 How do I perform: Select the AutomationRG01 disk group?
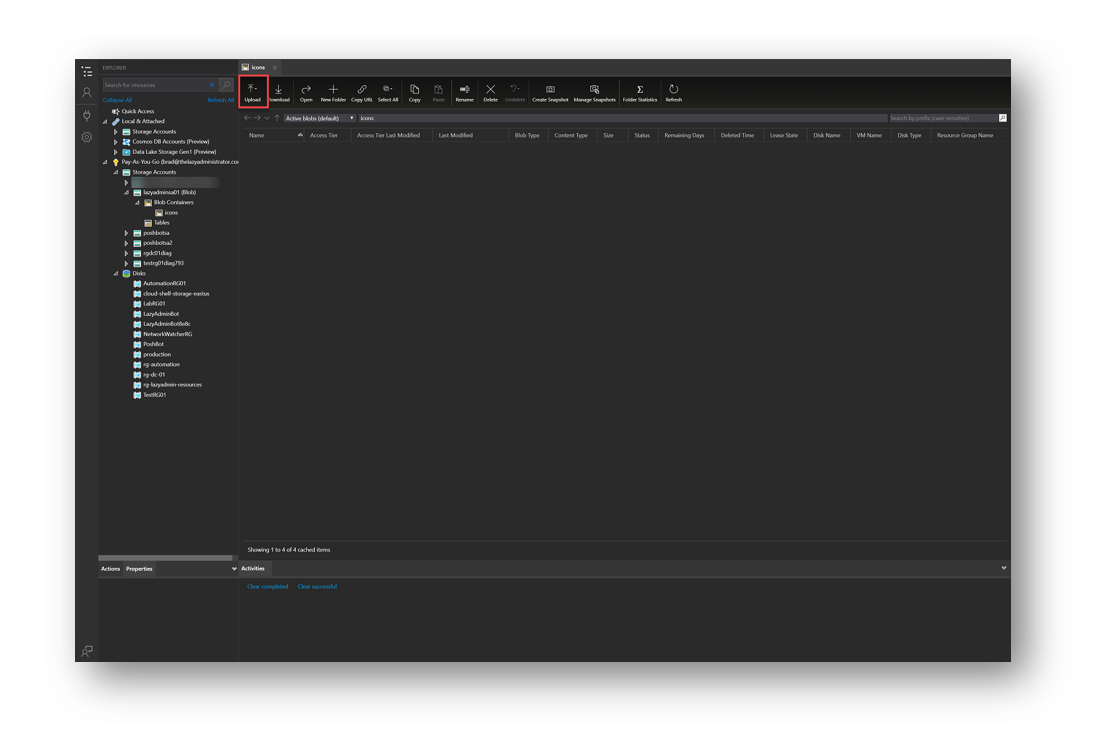tap(164, 283)
